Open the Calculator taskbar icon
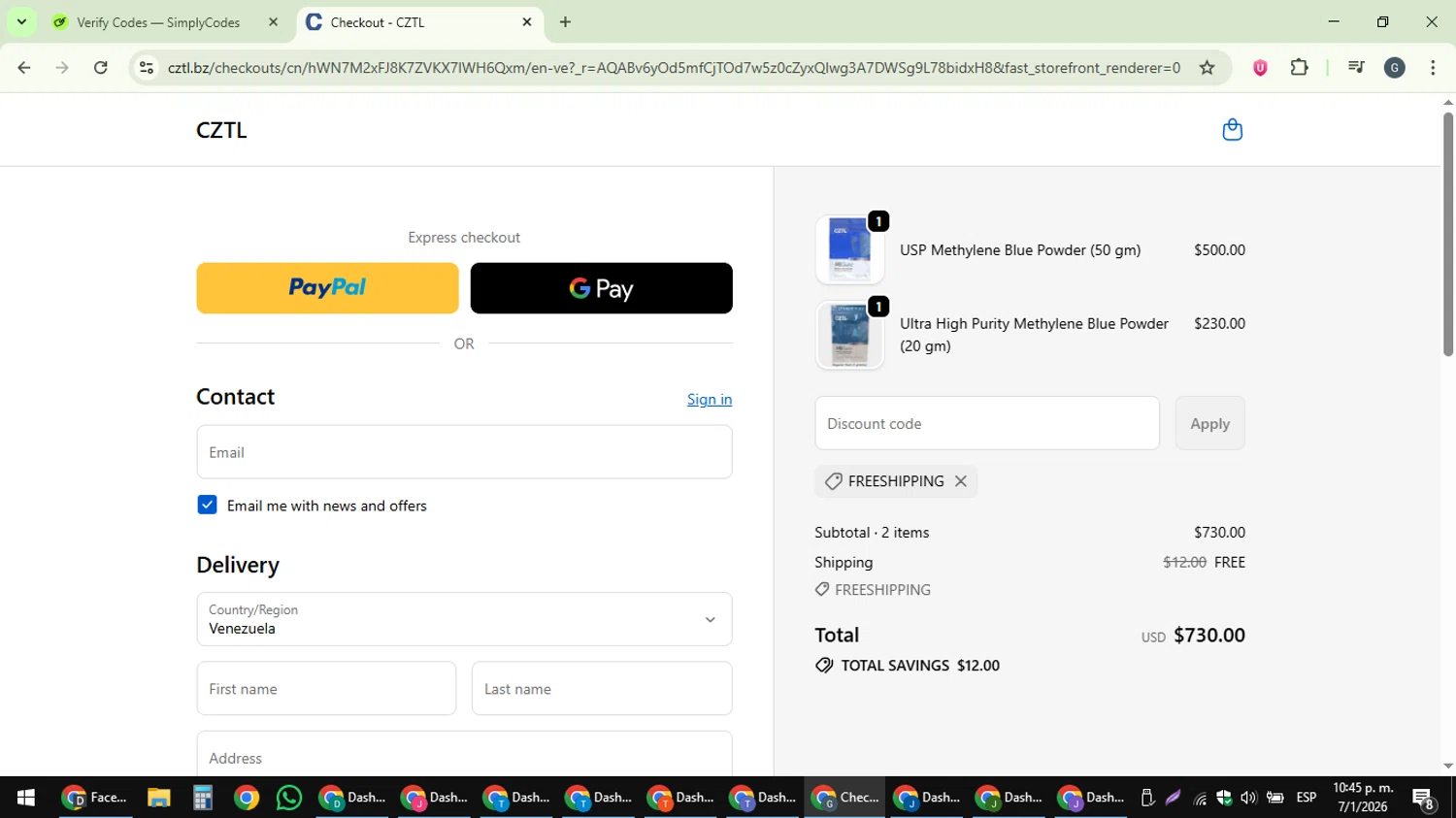This screenshot has width=1456, height=818. coord(202,798)
